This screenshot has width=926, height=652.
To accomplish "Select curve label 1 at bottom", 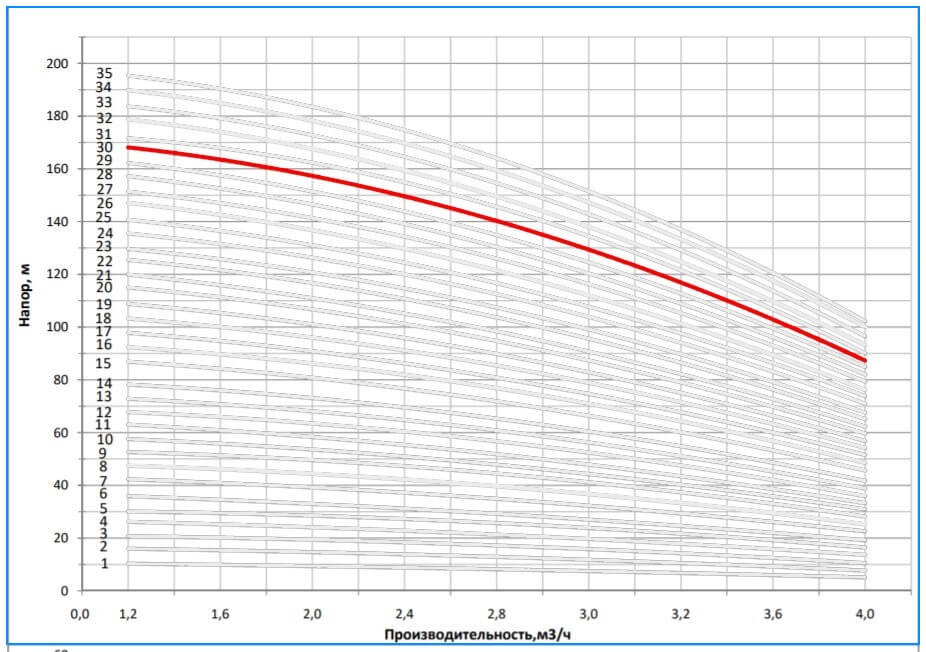I will click(104, 564).
